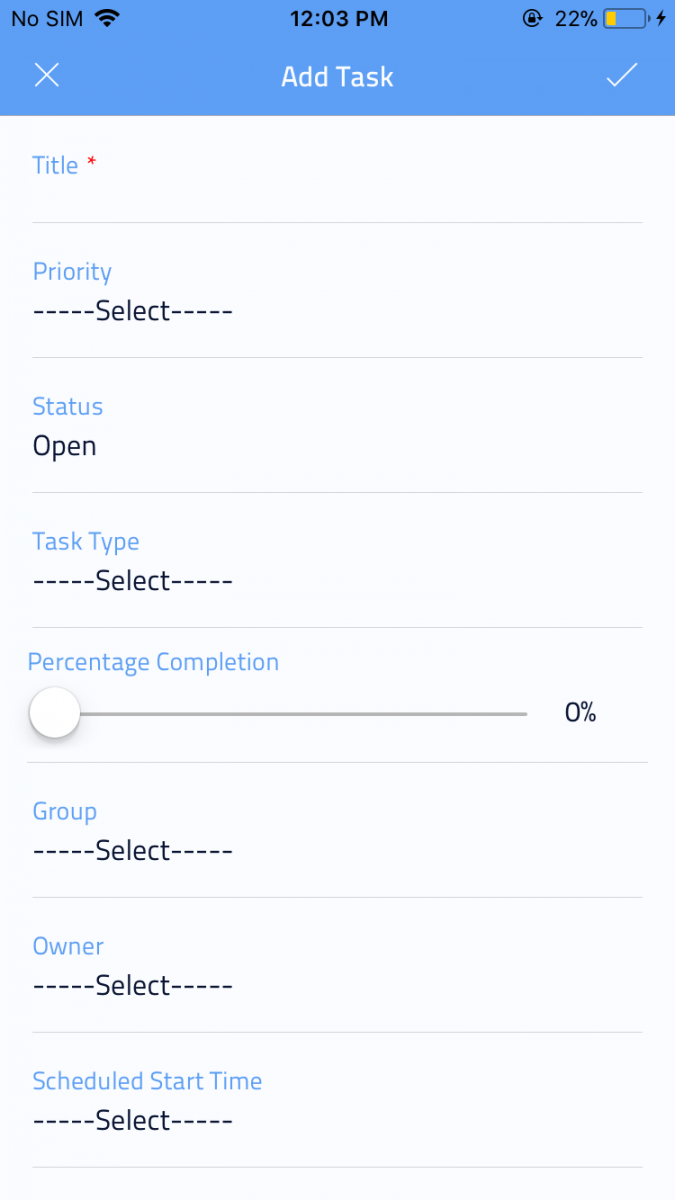Click the Percentage Completion slider handle

pos(55,713)
